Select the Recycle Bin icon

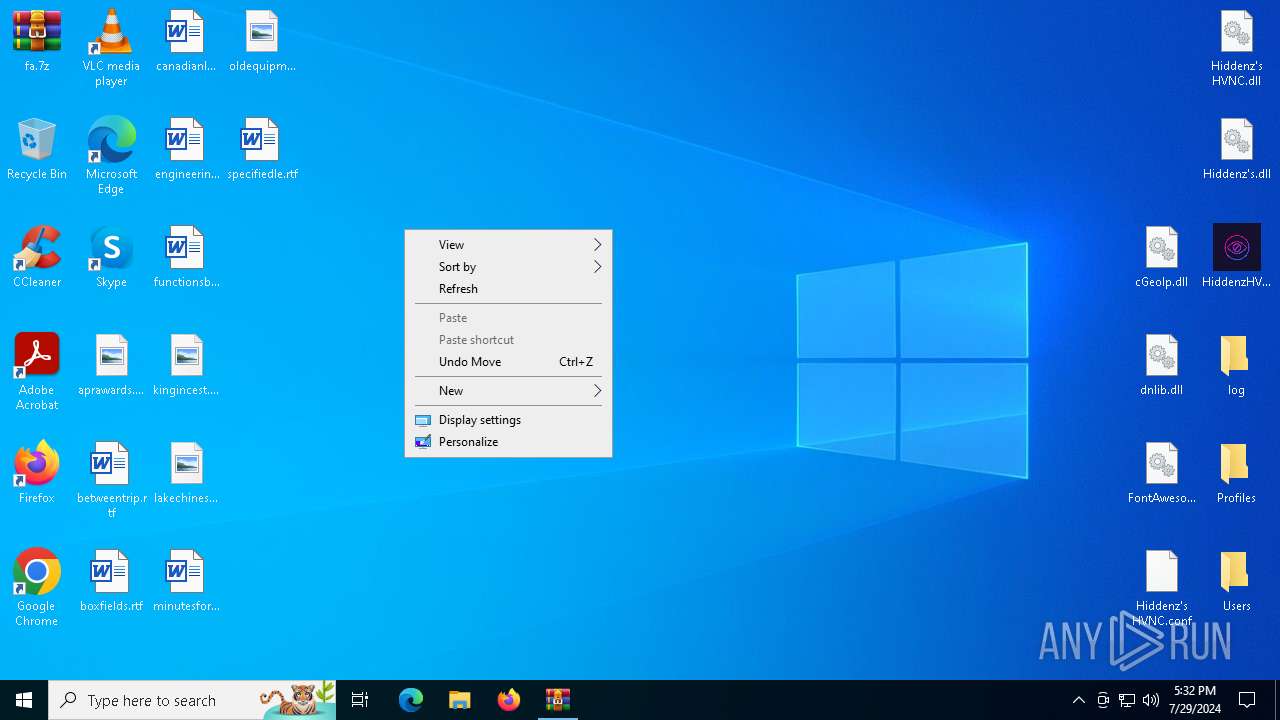(x=37, y=149)
